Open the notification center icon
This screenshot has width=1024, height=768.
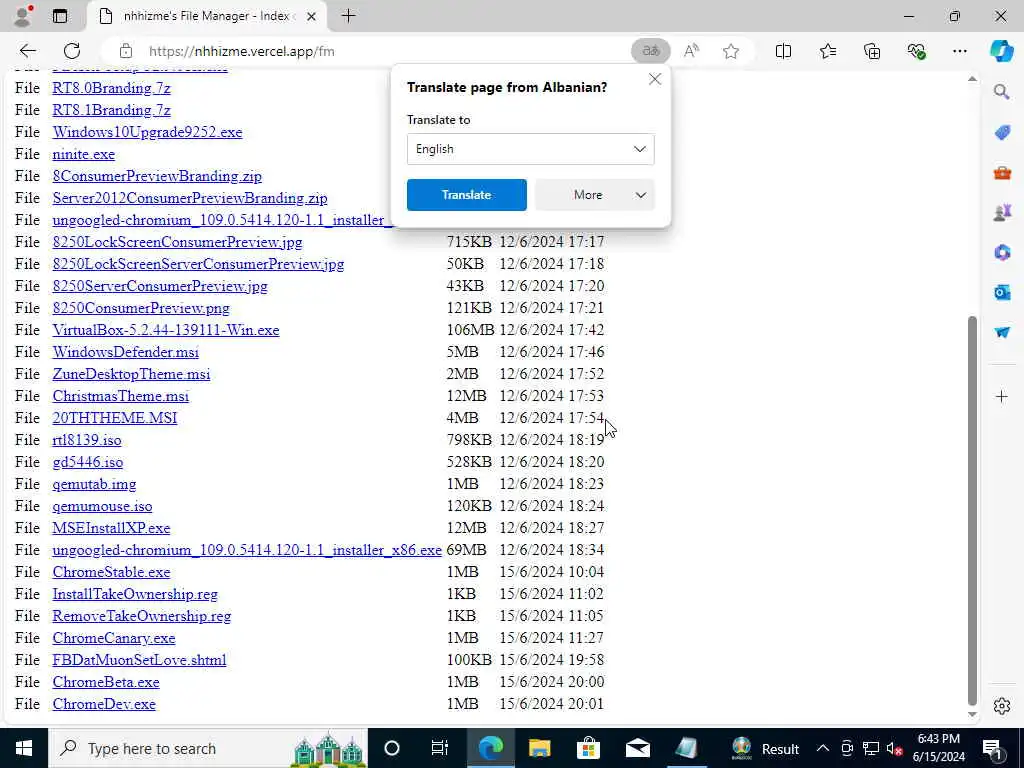click(x=993, y=749)
